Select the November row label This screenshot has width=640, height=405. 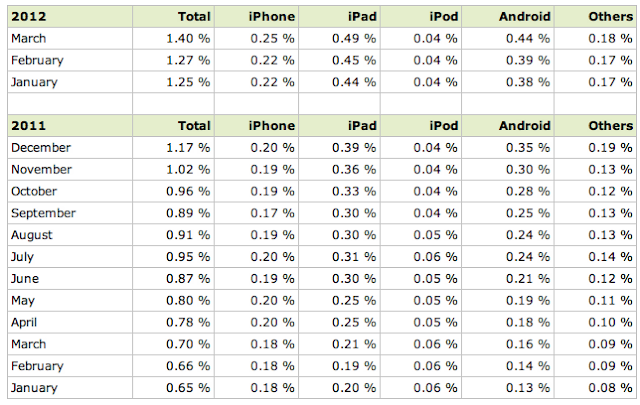point(41,170)
